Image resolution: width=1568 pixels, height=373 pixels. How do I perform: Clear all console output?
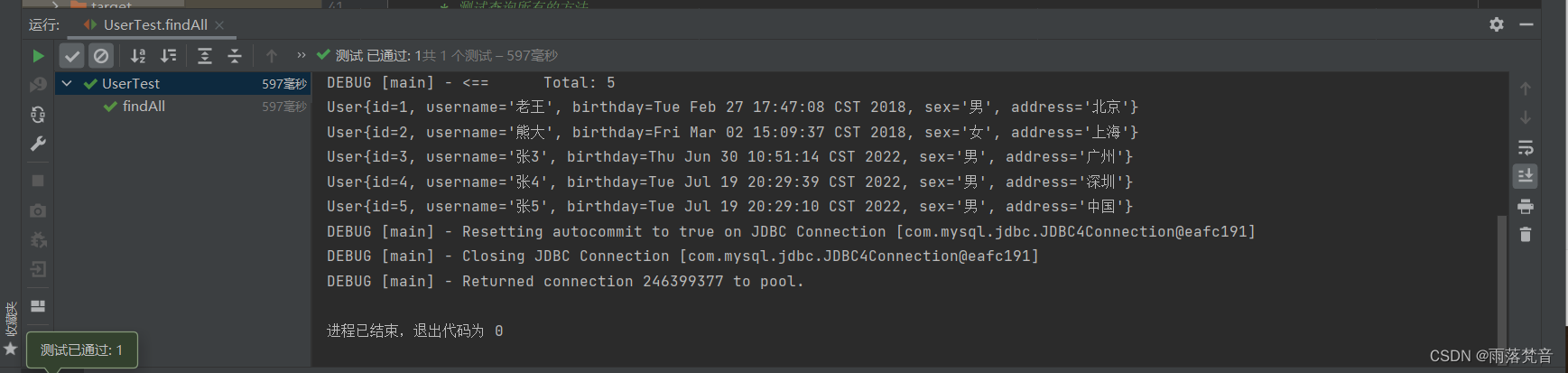[1526, 235]
